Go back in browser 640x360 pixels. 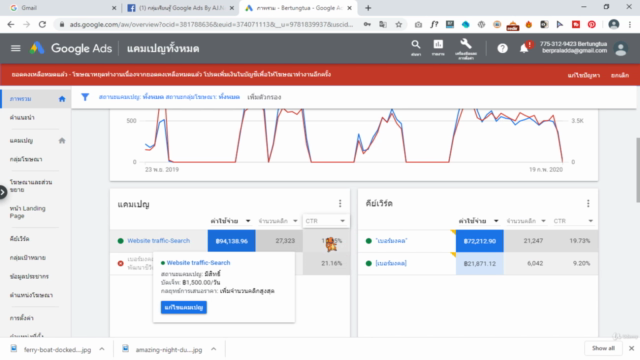[x=11, y=24]
